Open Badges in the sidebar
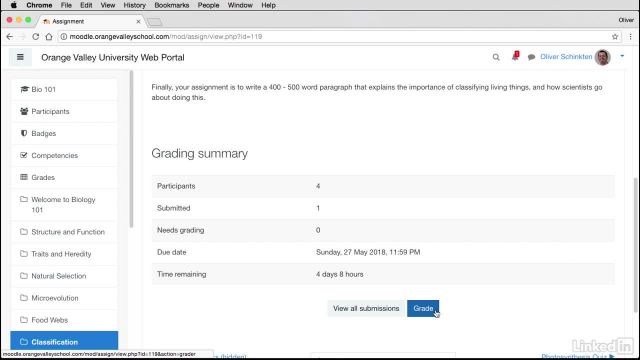The image size is (640, 360). pos(64,133)
